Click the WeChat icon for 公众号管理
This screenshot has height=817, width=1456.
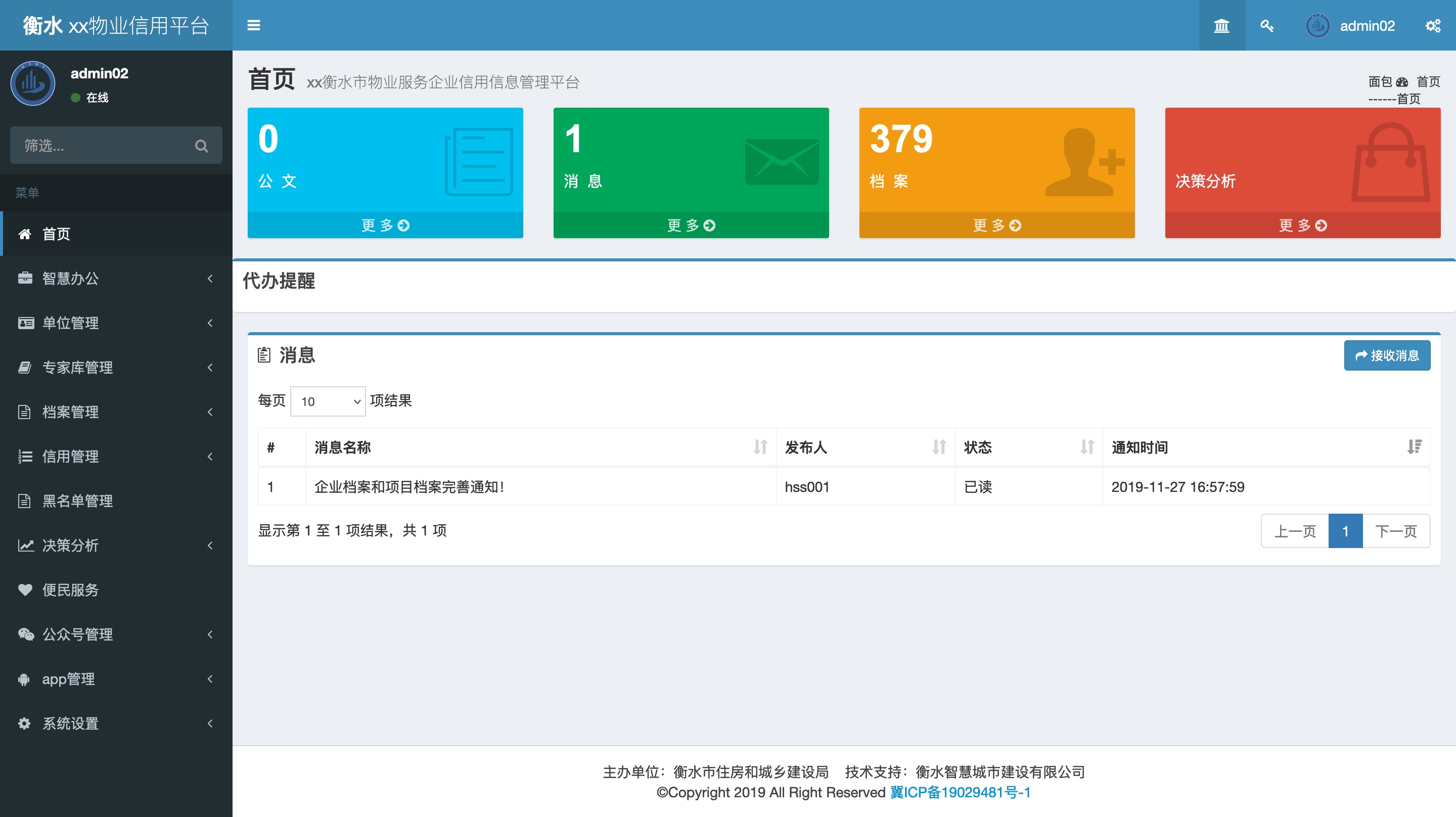coord(26,634)
